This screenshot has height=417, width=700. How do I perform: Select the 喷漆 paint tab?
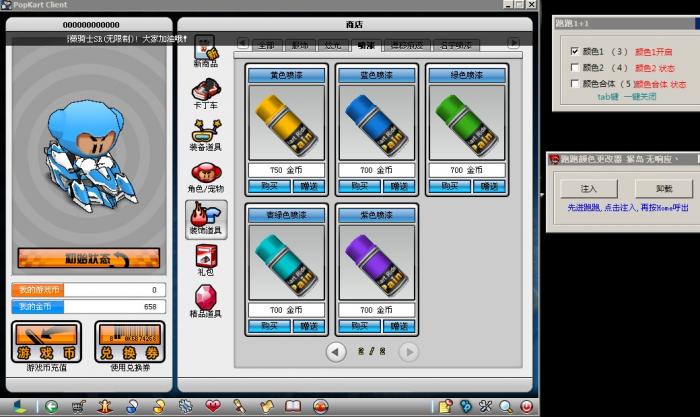point(366,45)
